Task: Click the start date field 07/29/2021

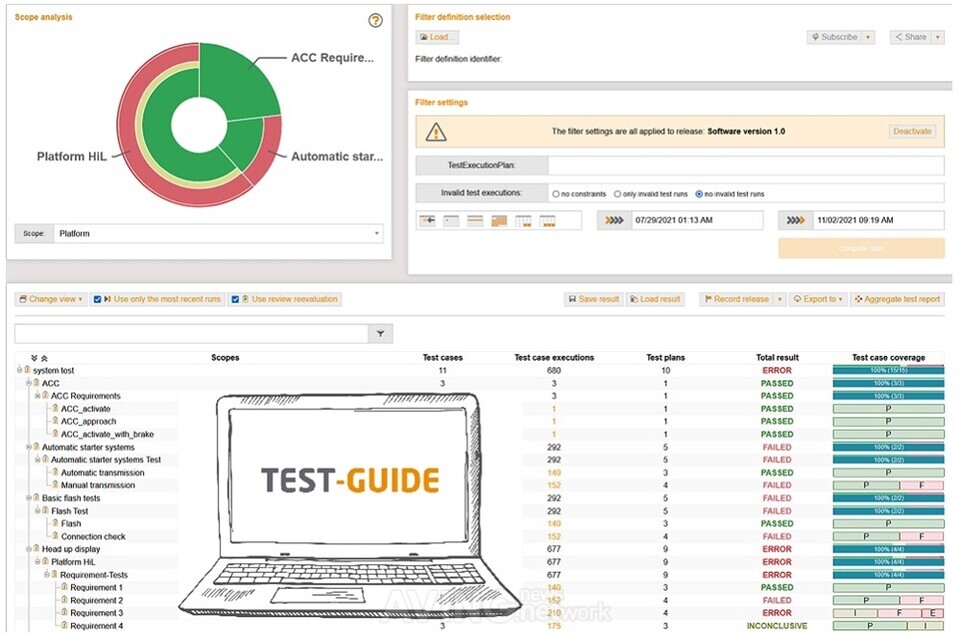Action: click(697, 220)
